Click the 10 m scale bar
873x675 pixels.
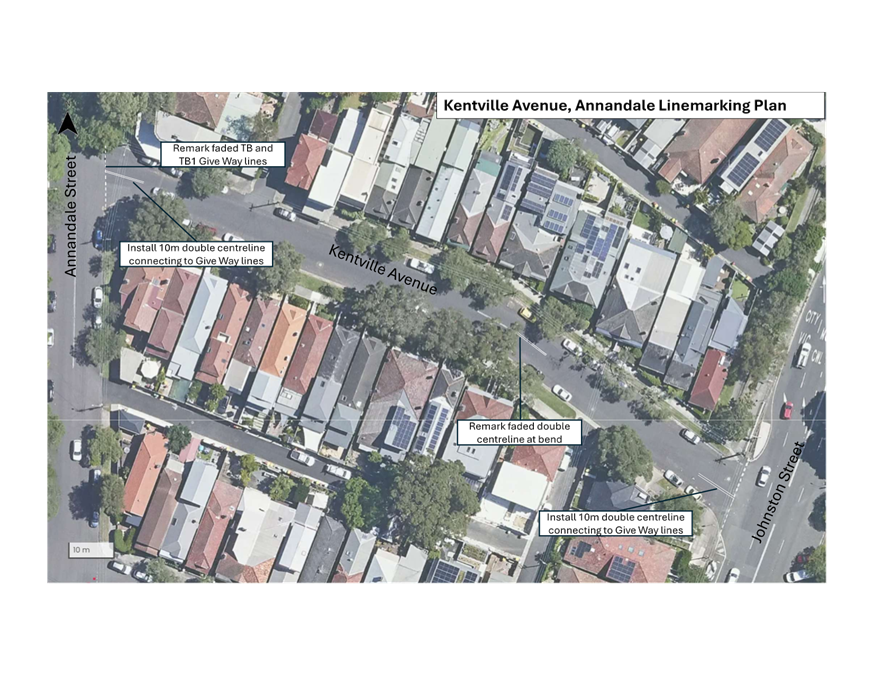tap(80, 550)
